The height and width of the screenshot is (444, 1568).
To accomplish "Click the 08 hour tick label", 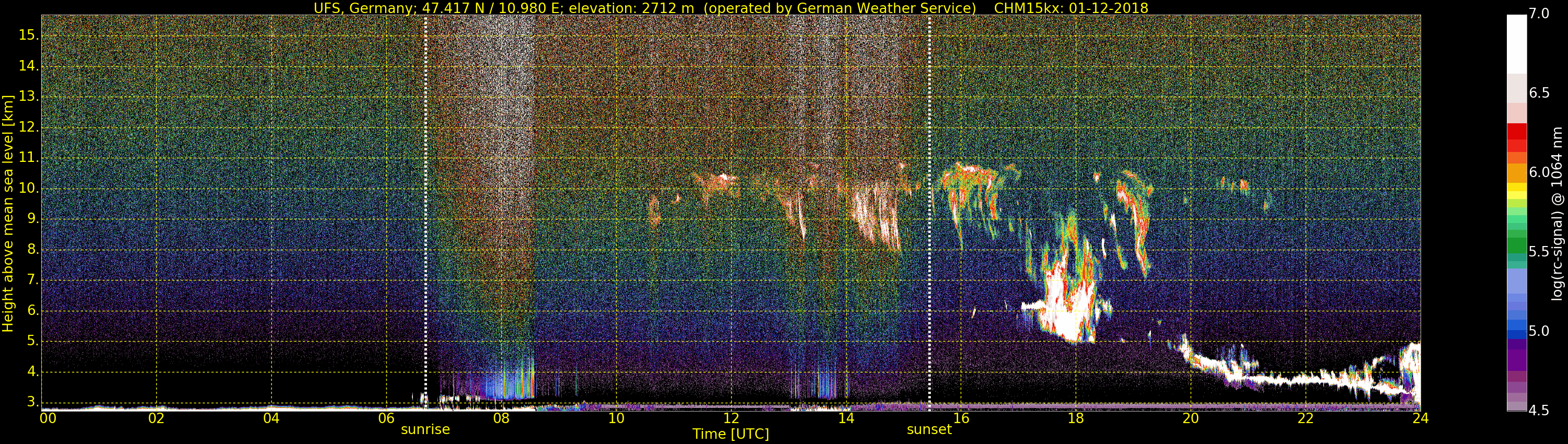I will click(x=501, y=418).
